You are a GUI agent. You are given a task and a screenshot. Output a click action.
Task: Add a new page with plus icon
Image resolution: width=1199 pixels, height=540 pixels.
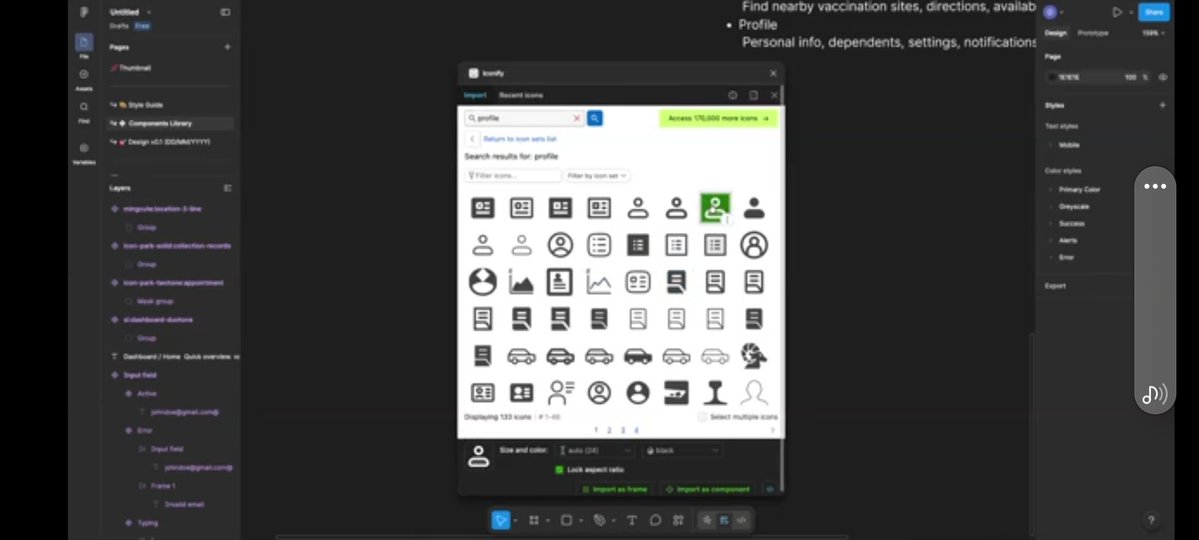pyautogui.click(x=227, y=47)
